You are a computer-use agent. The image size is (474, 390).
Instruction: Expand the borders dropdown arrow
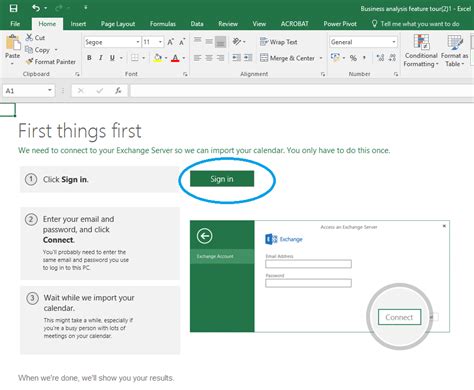click(x=144, y=58)
